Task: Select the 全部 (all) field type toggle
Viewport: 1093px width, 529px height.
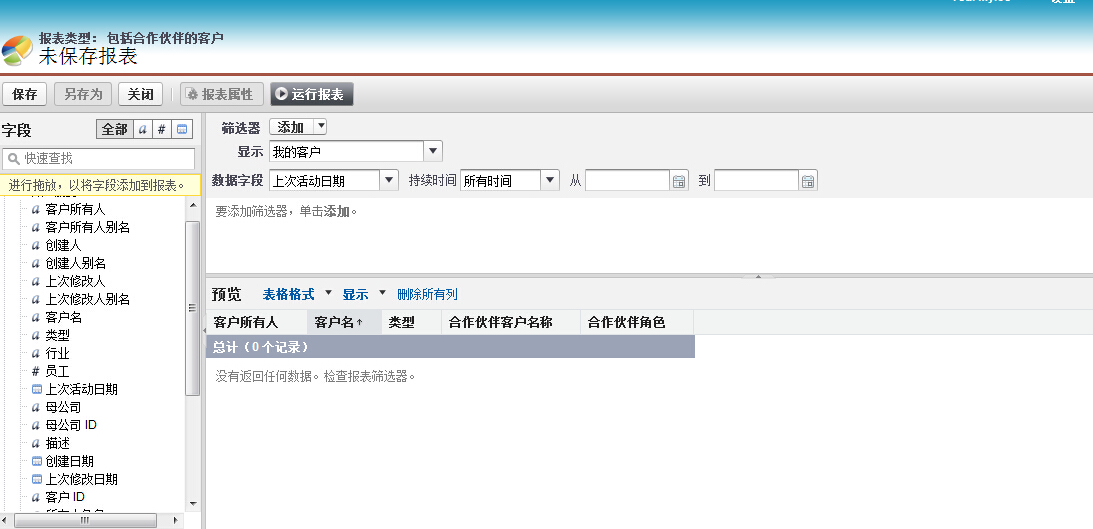Action: [x=114, y=130]
